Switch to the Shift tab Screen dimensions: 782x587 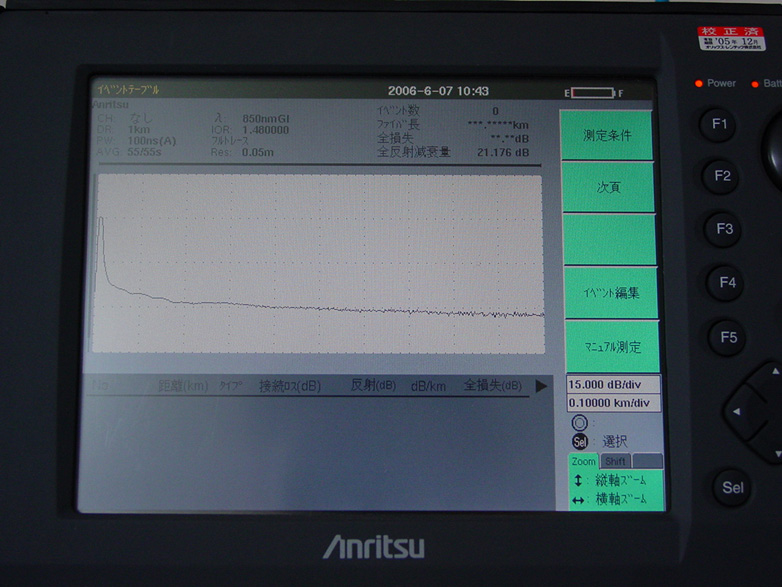(x=615, y=461)
